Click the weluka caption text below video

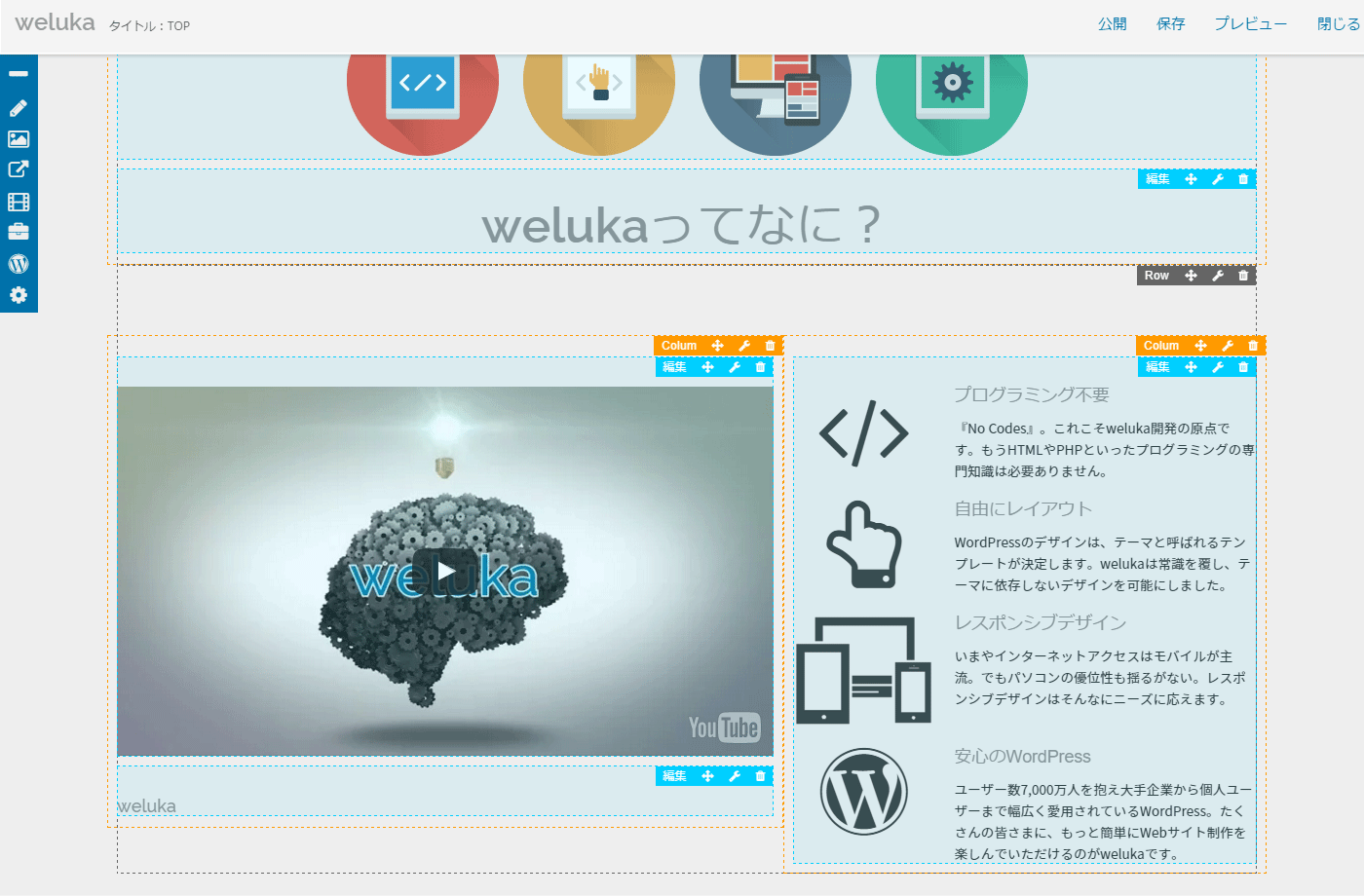pyautogui.click(x=147, y=805)
